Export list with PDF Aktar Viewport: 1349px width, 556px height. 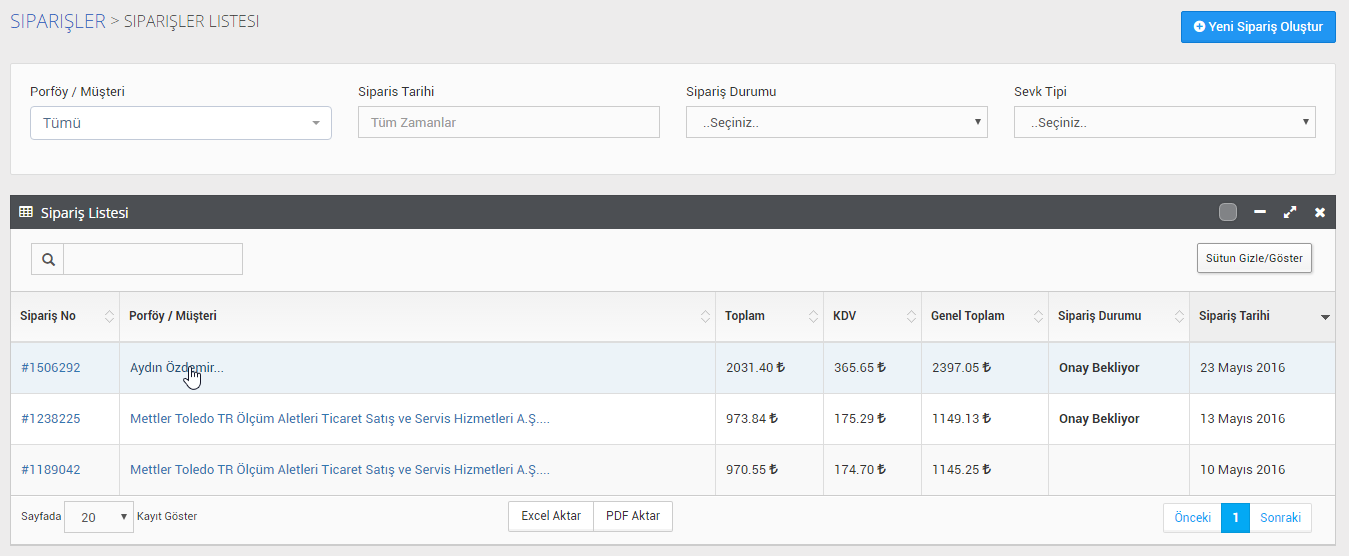click(633, 516)
